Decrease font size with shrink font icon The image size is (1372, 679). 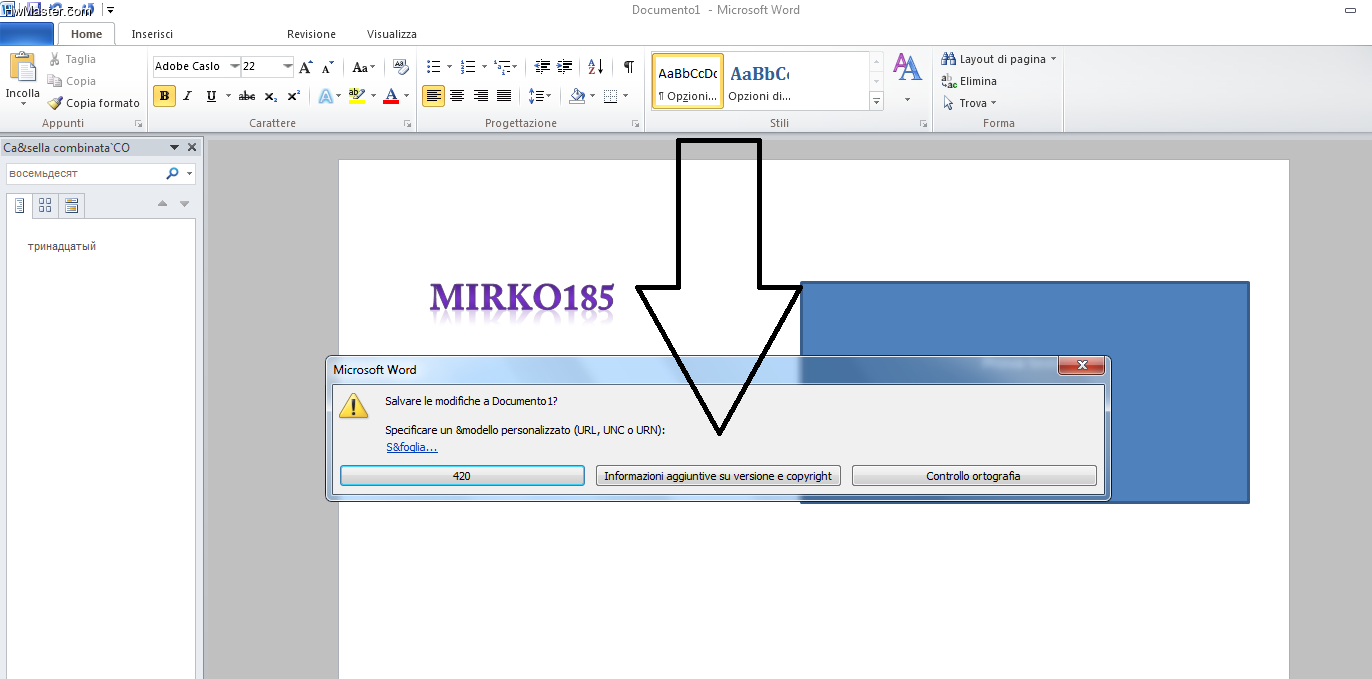[x=327, y=67]
